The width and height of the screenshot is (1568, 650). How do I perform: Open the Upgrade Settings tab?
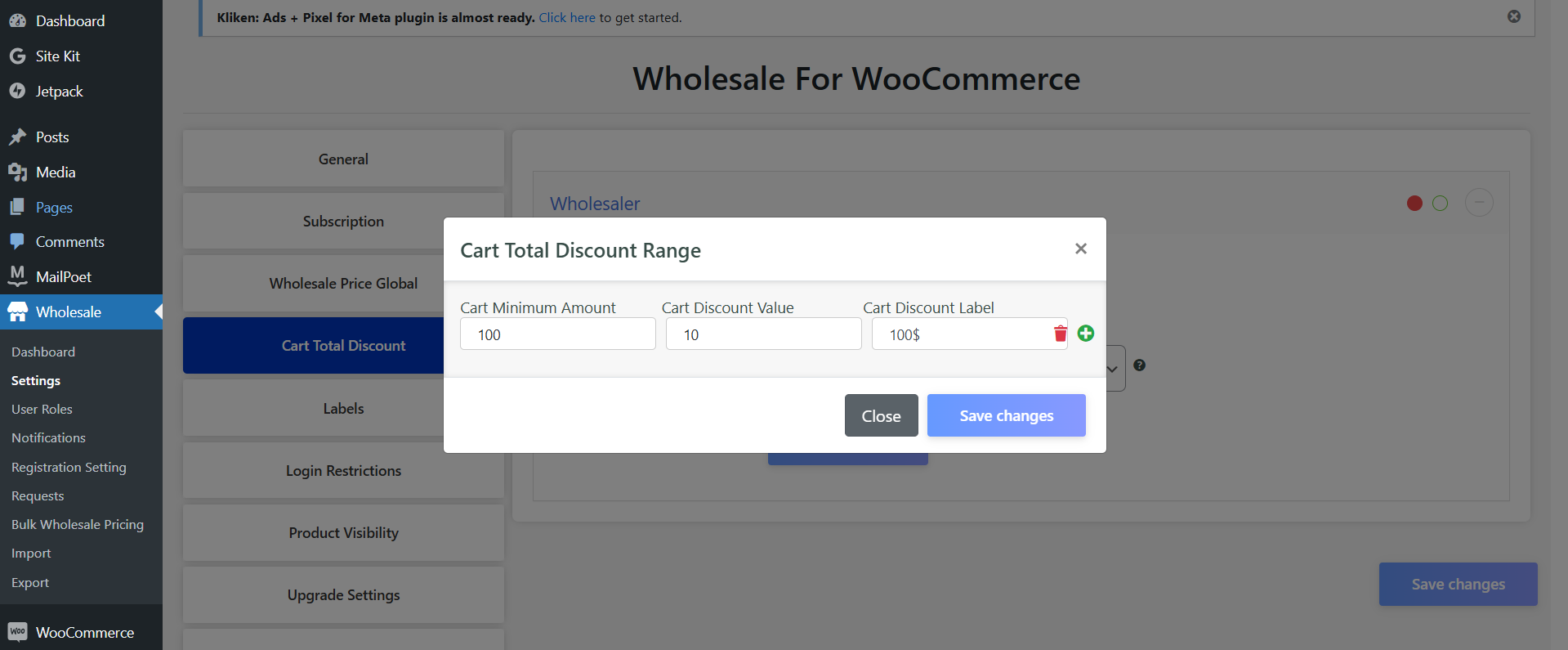point(343,594)
